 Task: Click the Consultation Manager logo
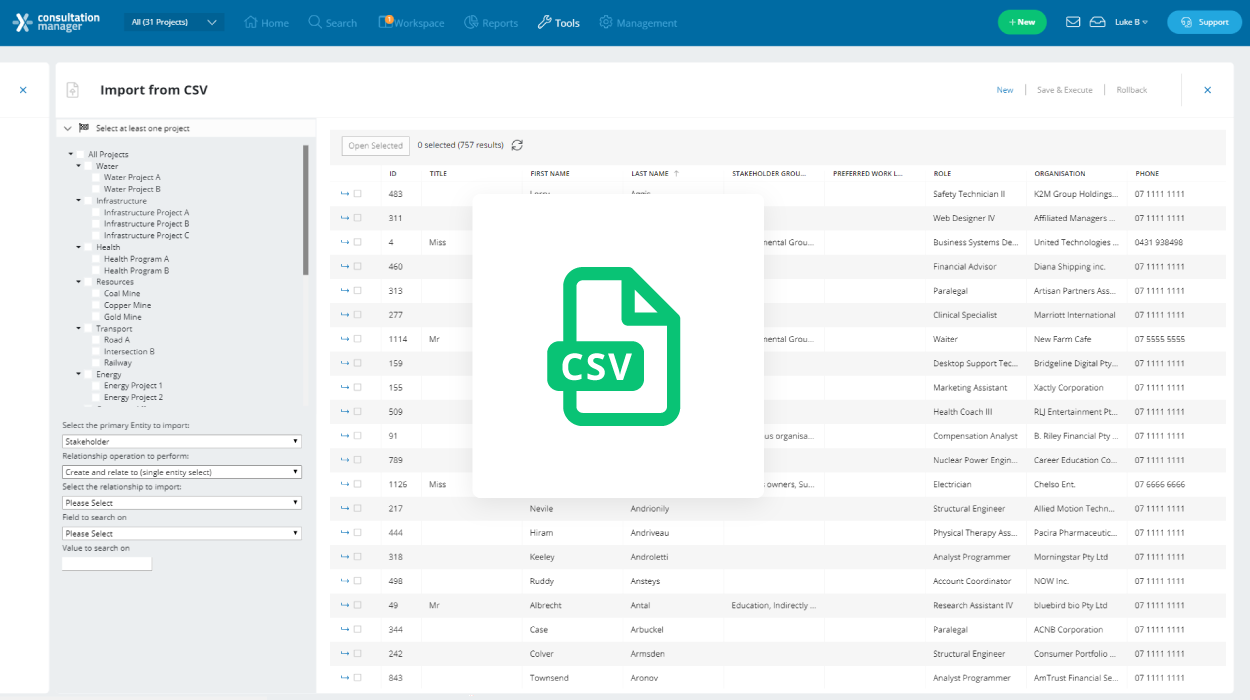pos(56,22)
